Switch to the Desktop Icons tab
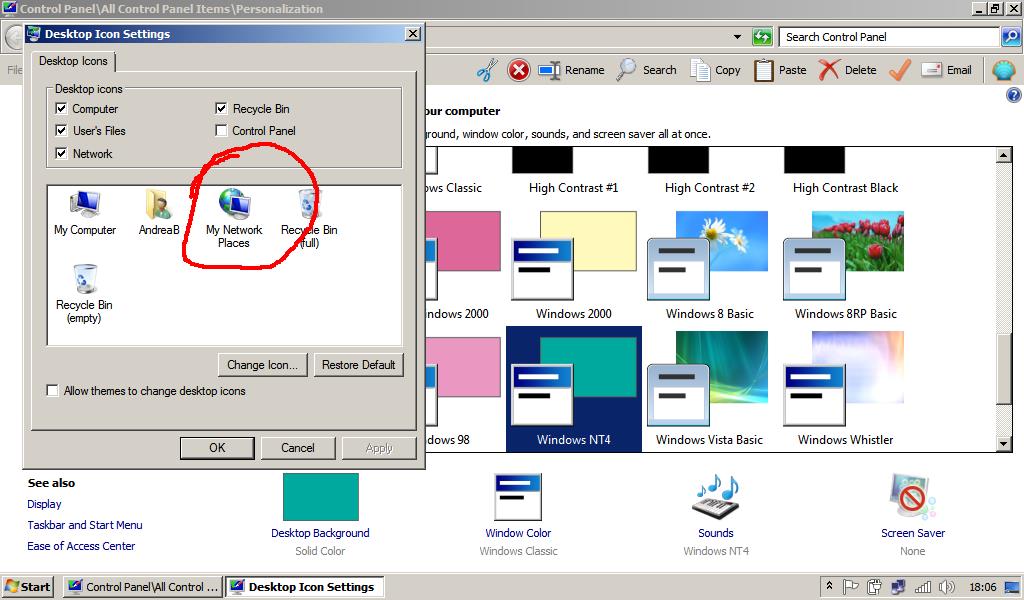The width and height of the screenshot is (1024, 600). [x=73, y=61]
